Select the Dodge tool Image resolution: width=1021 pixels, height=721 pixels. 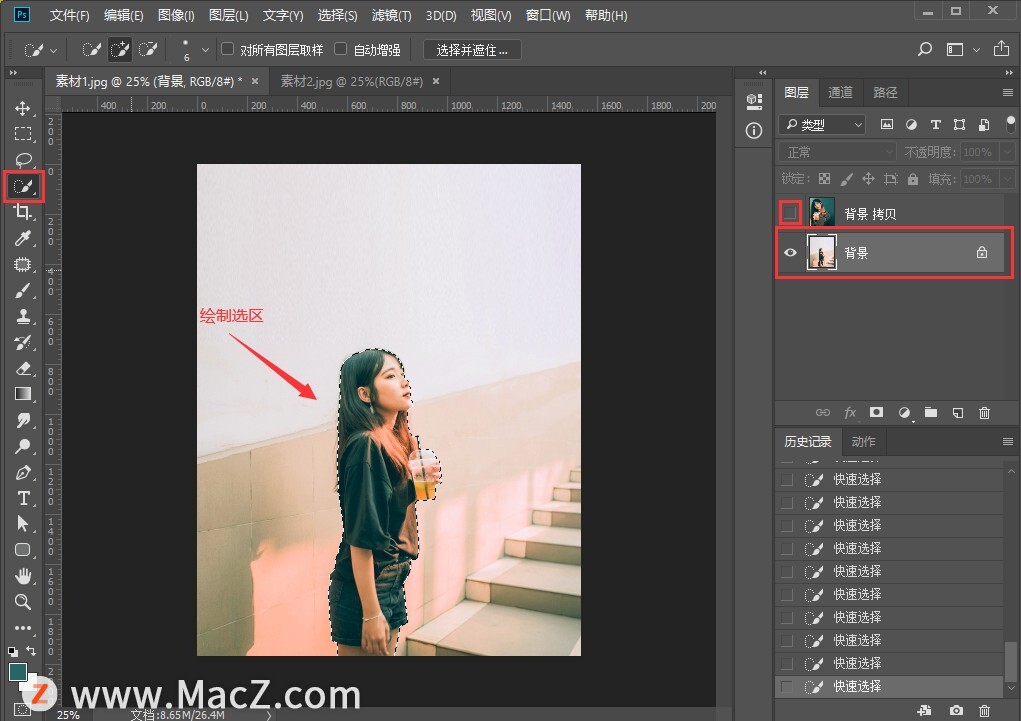23,446
